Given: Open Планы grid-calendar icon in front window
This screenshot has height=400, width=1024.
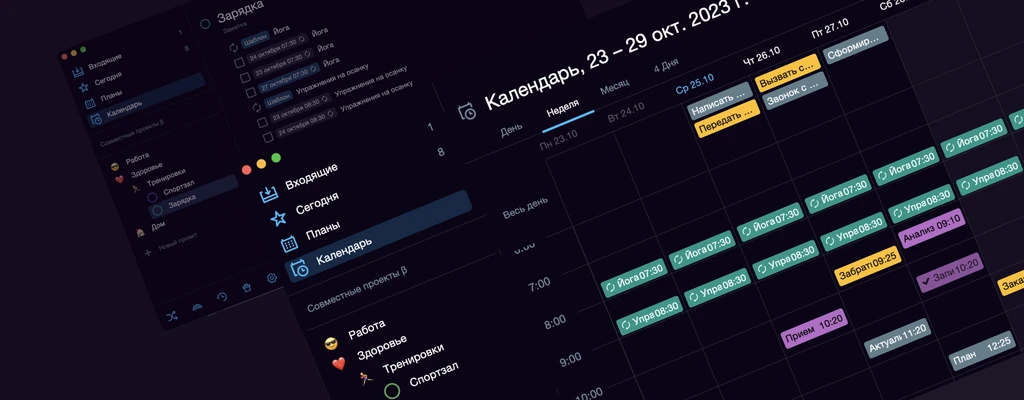Looking at the screenshot, I should tap(289, 243).
